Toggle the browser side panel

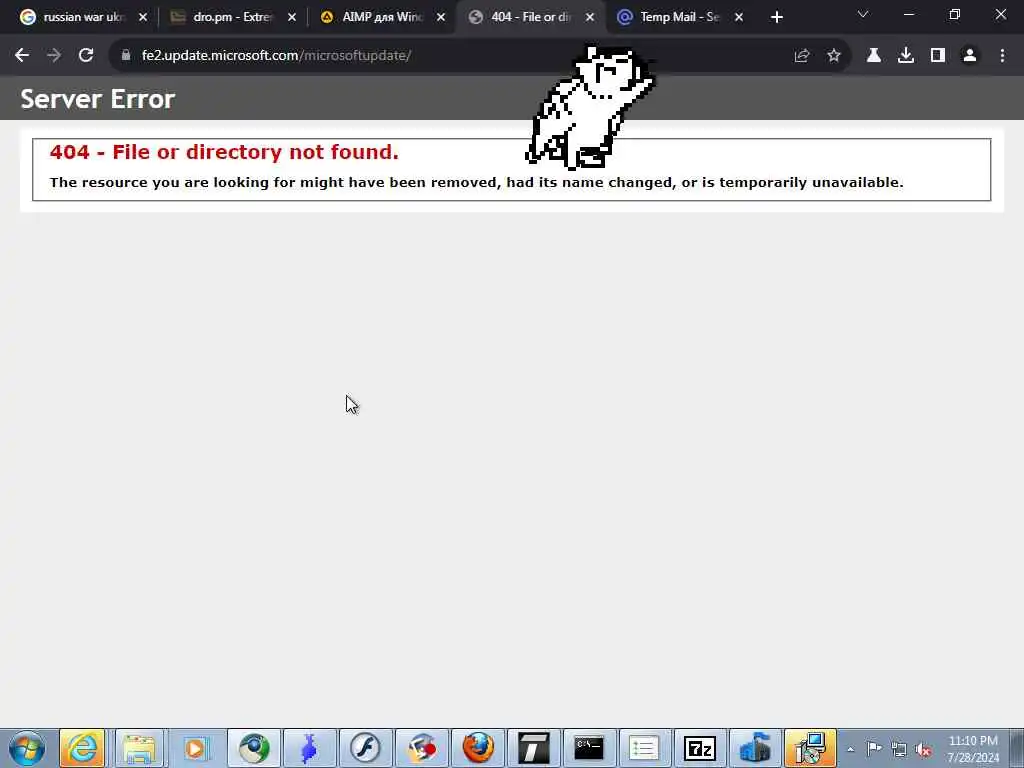click(938, 56)
